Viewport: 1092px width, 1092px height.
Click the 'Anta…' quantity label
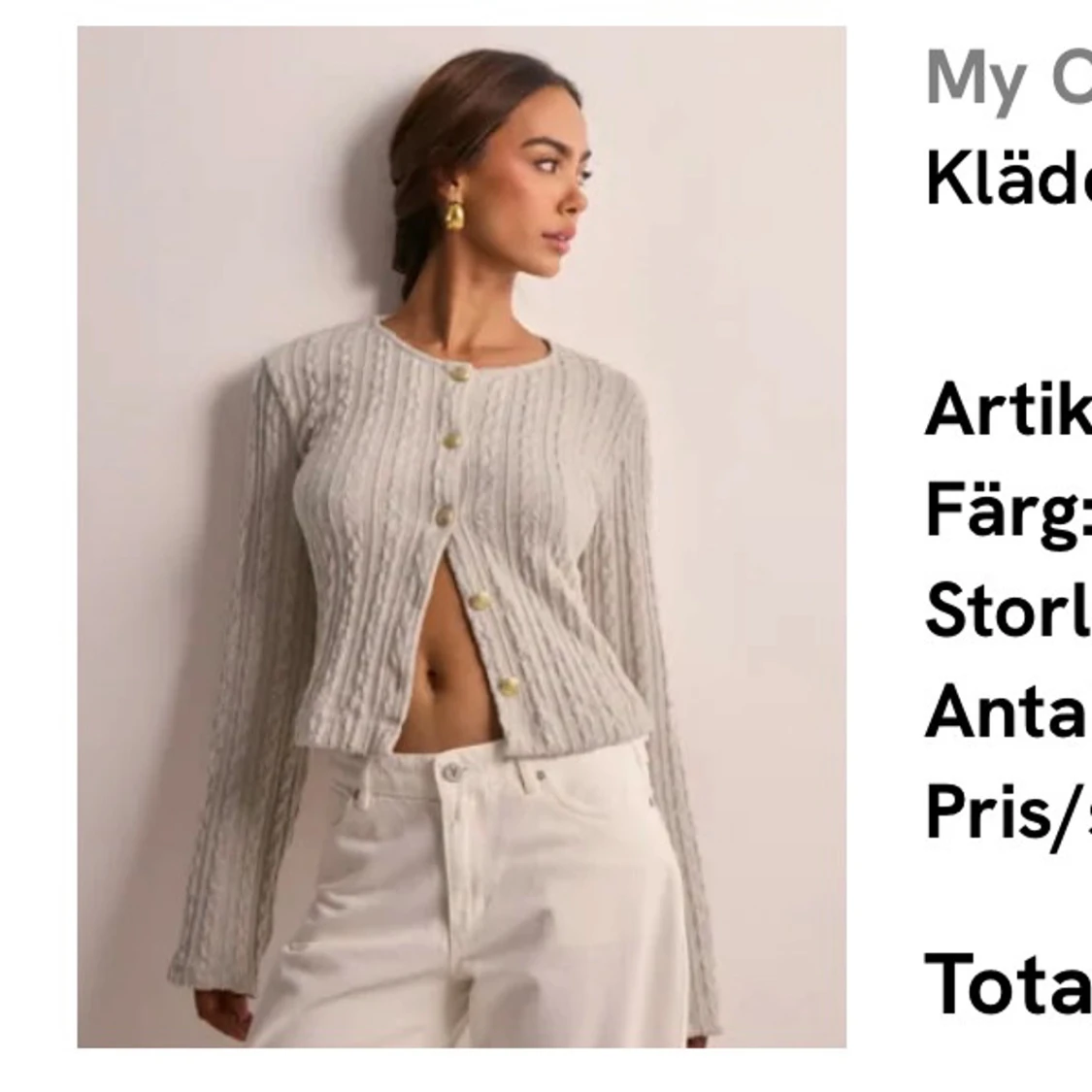[x=1009, y=710]
